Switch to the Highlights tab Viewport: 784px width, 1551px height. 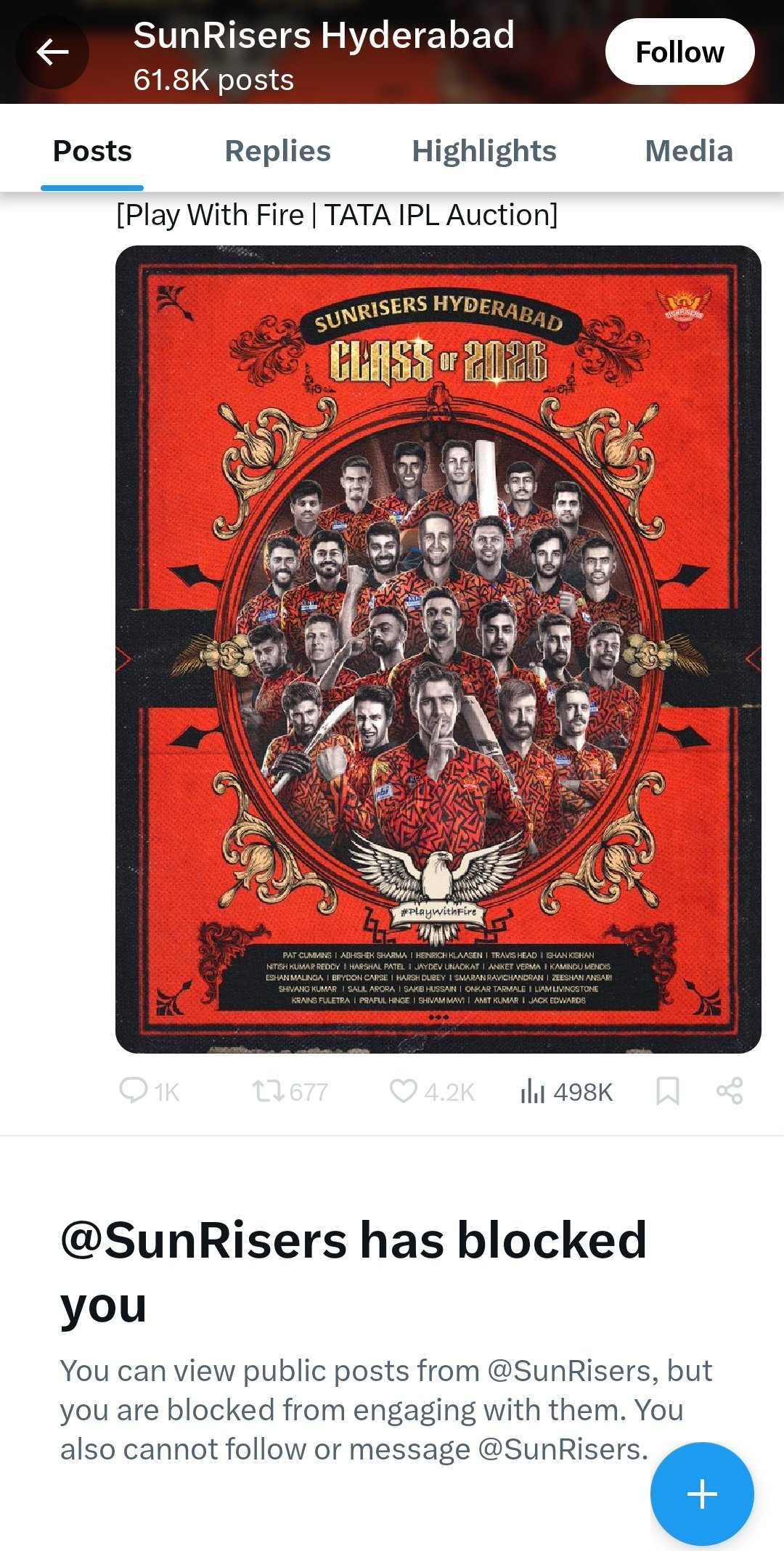coord(484,151)
